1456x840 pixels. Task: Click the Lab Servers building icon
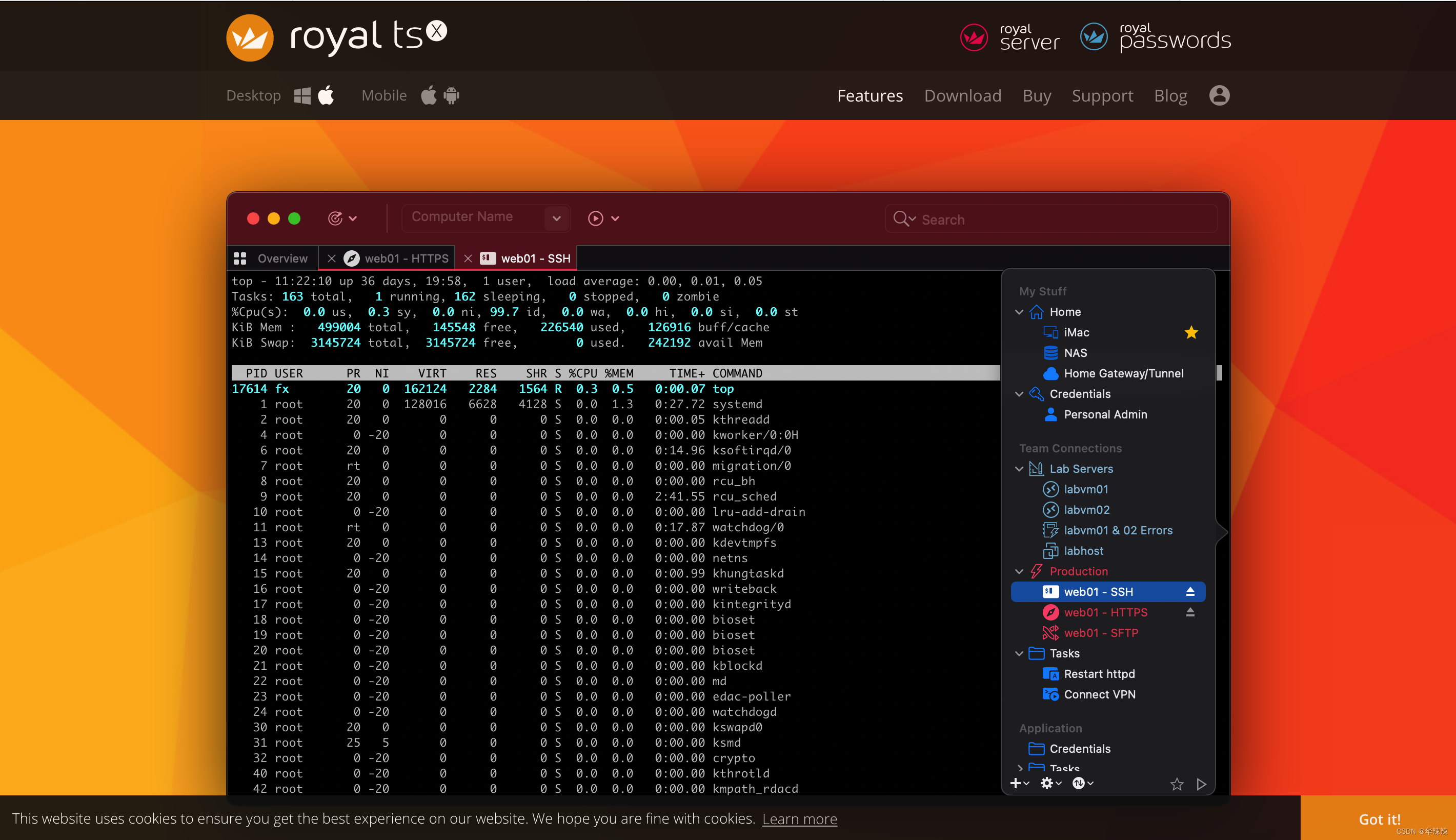click(x=1036, y=469)
